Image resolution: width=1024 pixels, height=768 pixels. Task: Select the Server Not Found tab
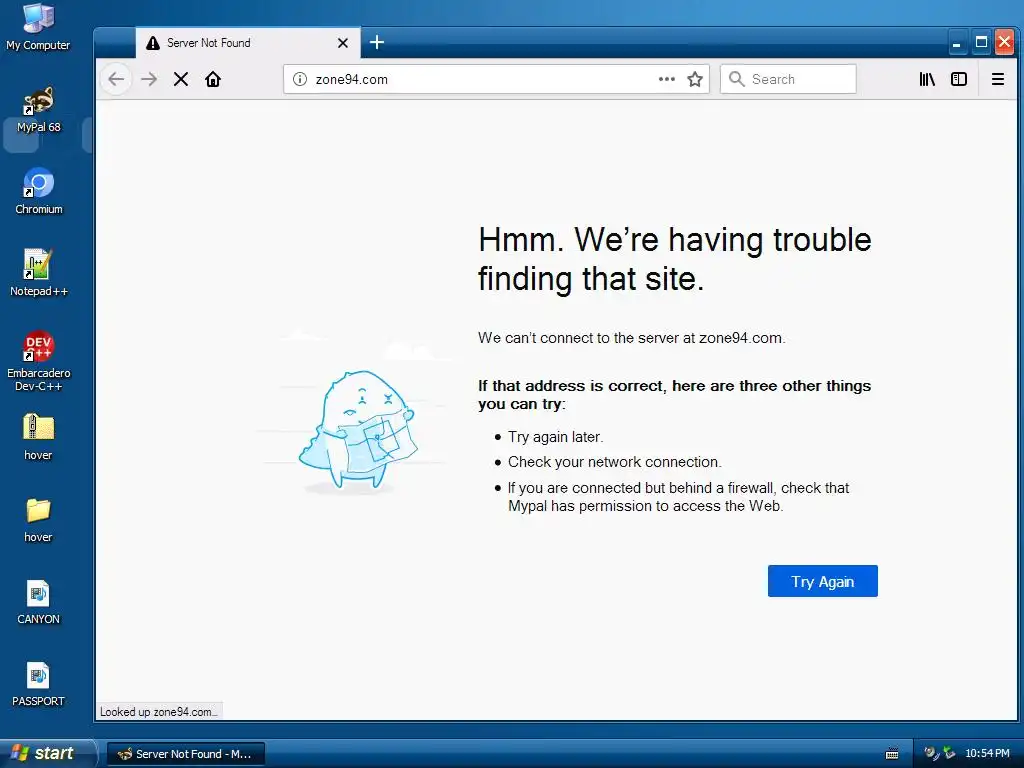click(x=248, y=43)
